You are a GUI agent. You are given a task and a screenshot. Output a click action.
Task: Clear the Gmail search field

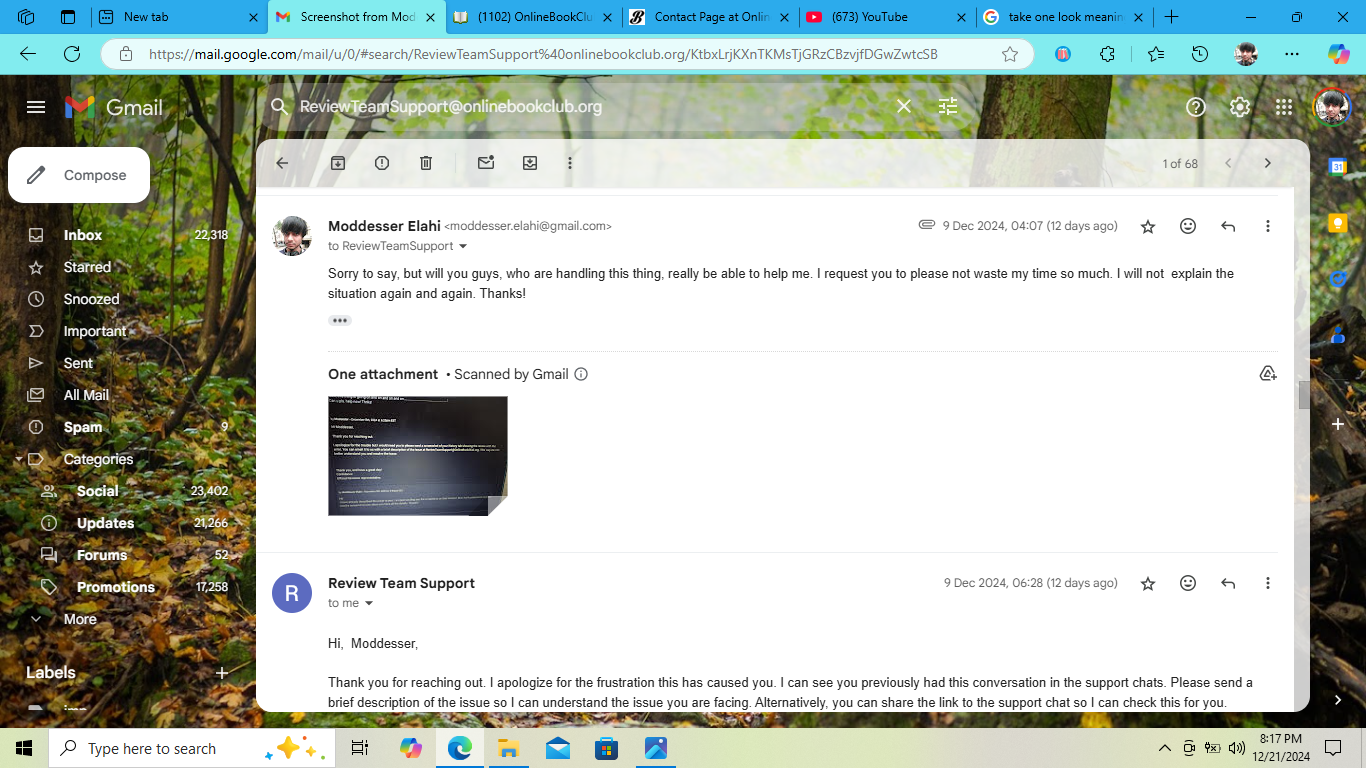pos(904,106)
